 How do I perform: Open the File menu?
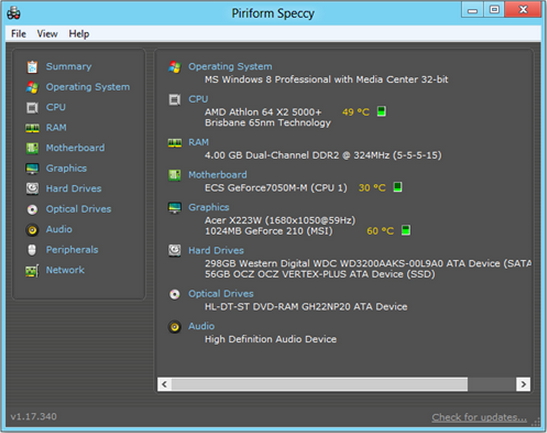18,34
